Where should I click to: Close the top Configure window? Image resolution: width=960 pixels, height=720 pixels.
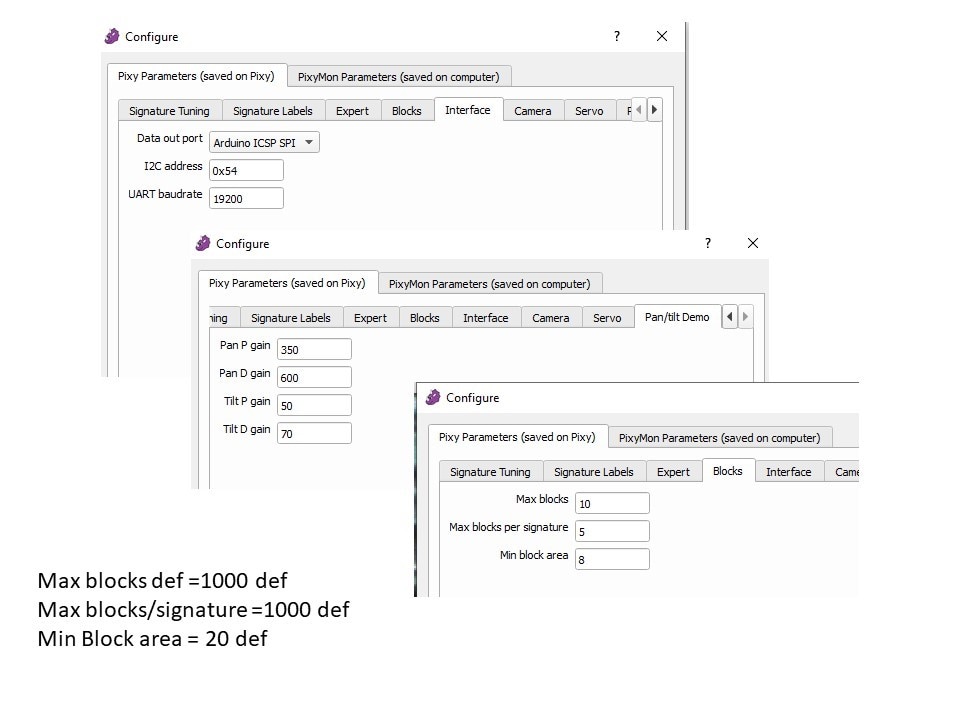(x=662, y=36)
